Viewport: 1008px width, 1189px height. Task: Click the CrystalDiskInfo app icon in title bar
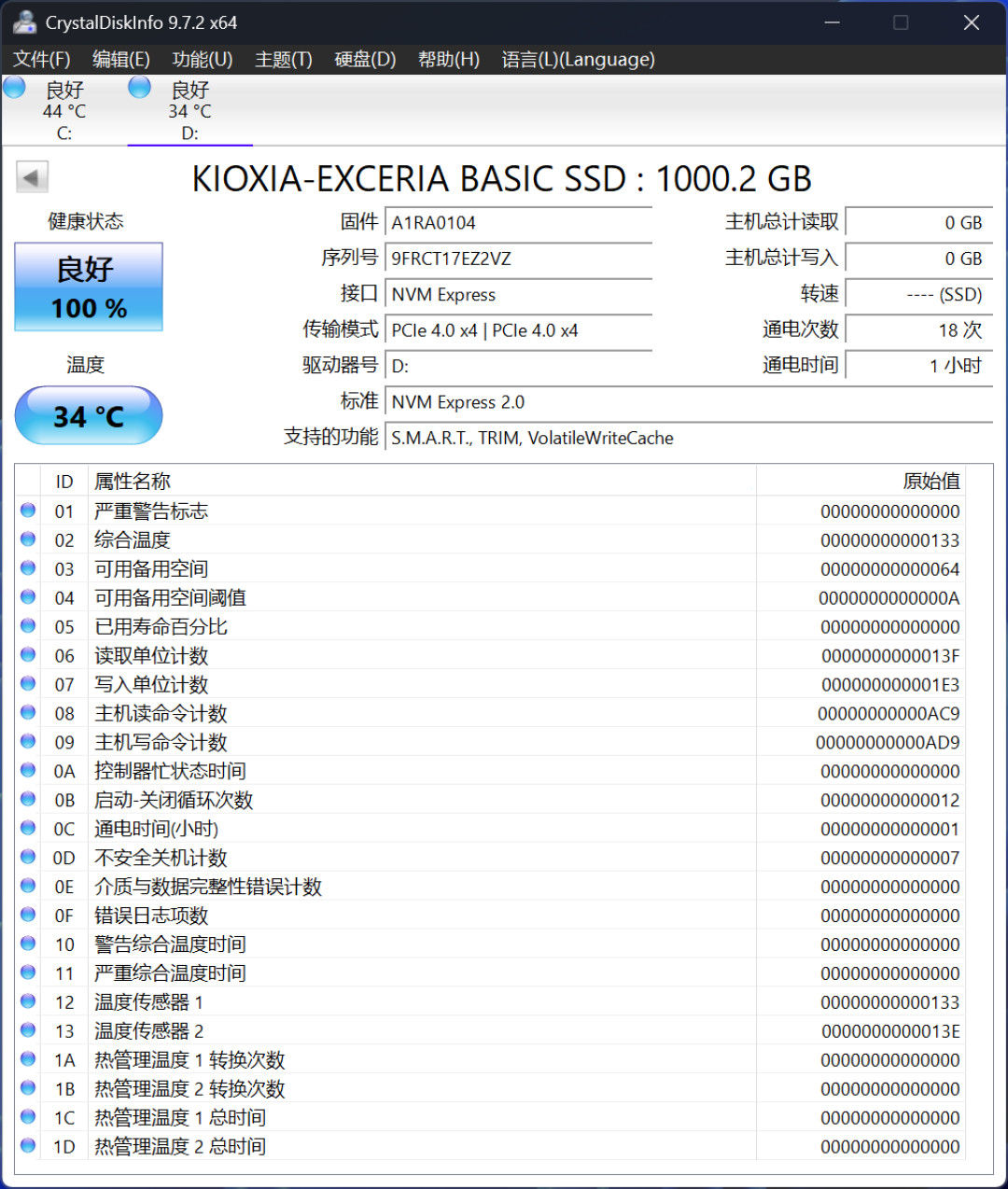coord(25,21)
